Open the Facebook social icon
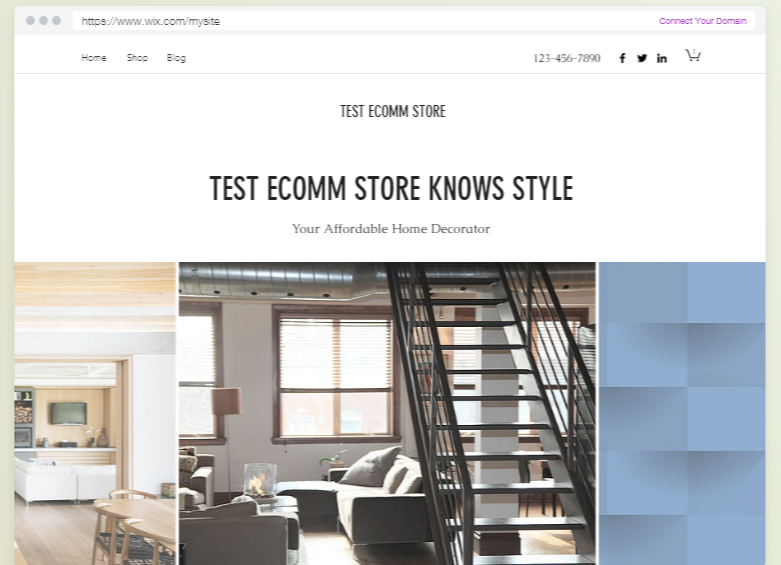This screenshot has height=565, width=781. click(622, 58)
